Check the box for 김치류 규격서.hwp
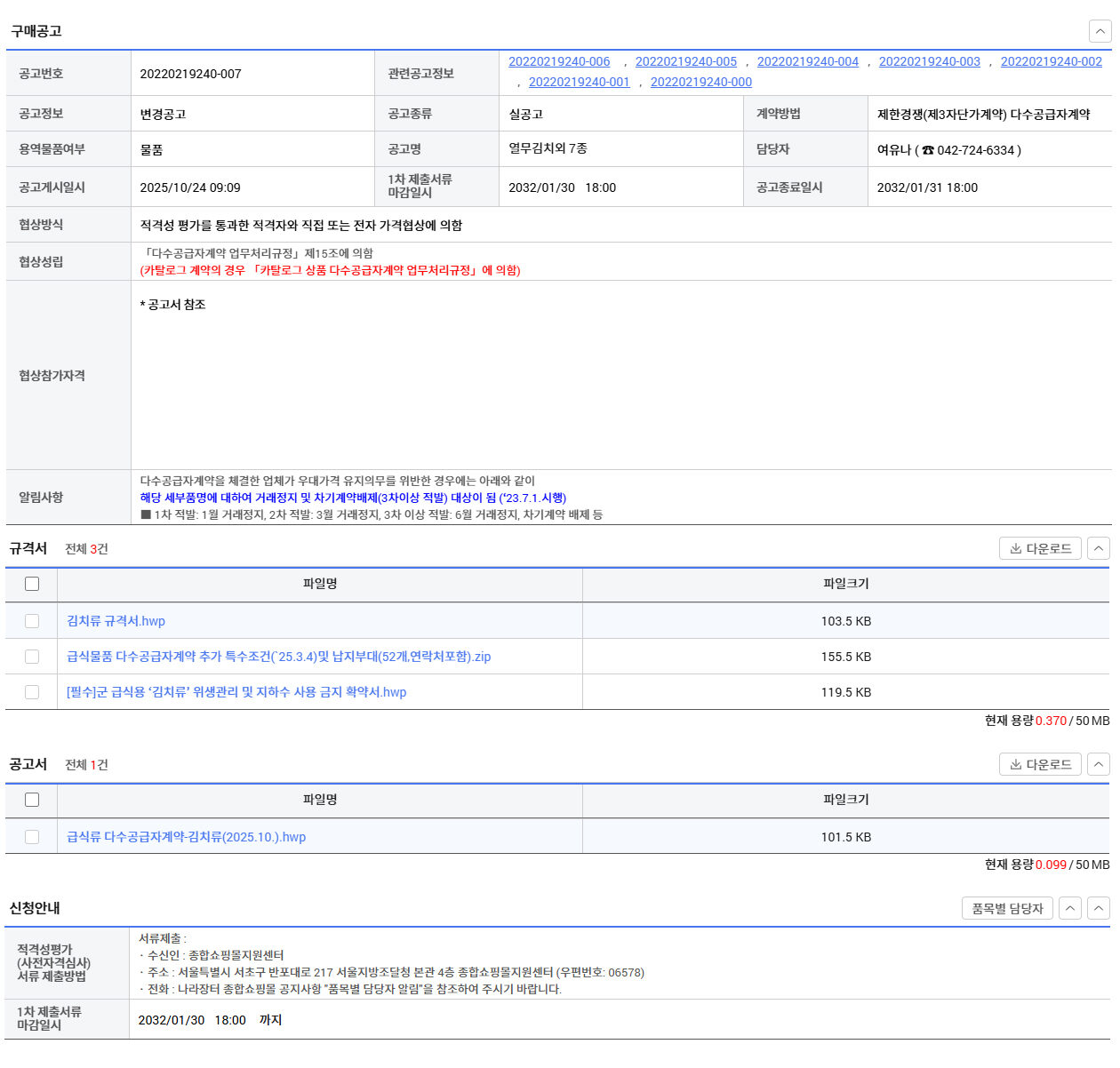The height and width of the screenshot is (1068, 1120). 32,621
